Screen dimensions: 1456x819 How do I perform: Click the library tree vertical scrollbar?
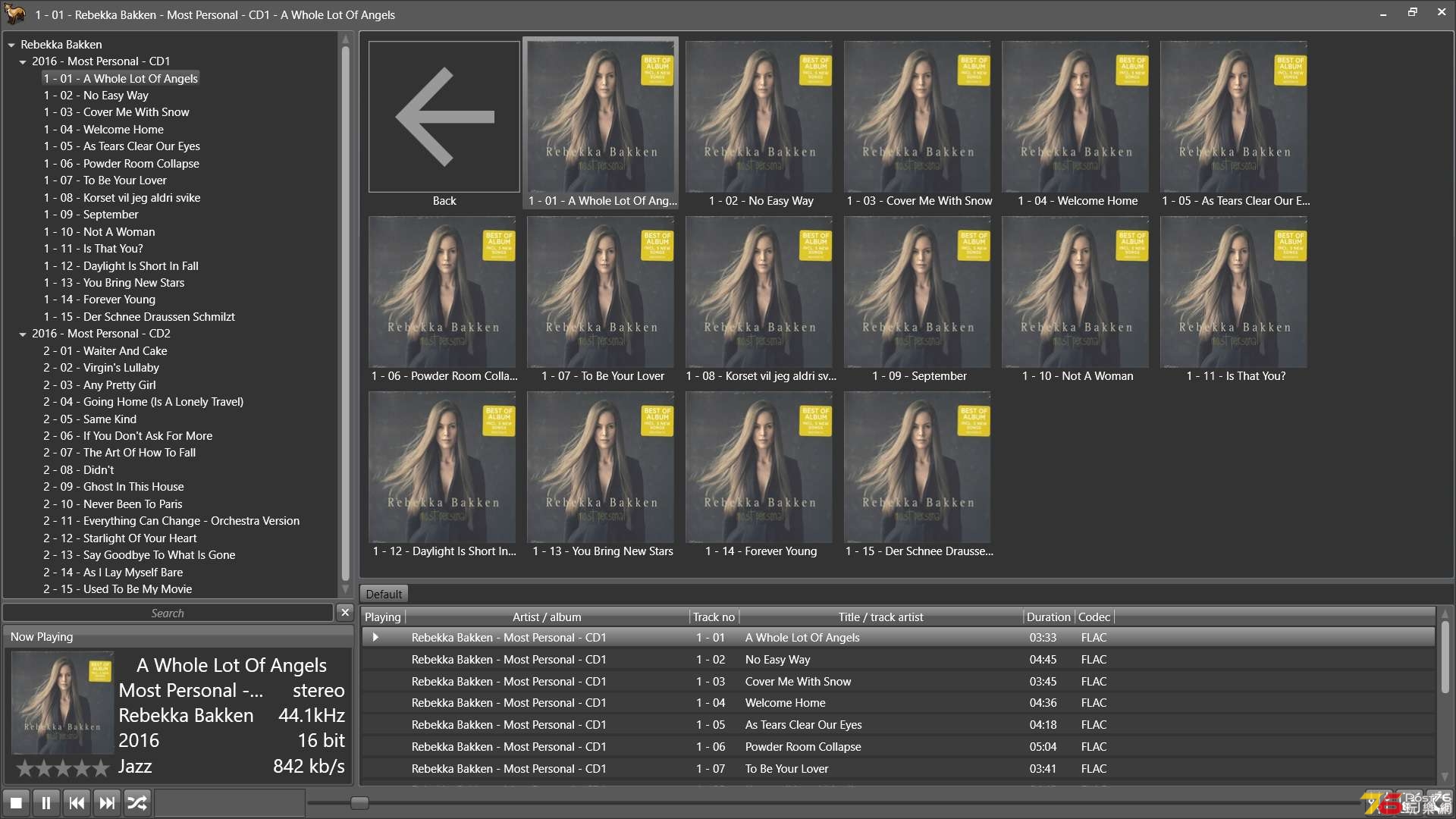346,315
